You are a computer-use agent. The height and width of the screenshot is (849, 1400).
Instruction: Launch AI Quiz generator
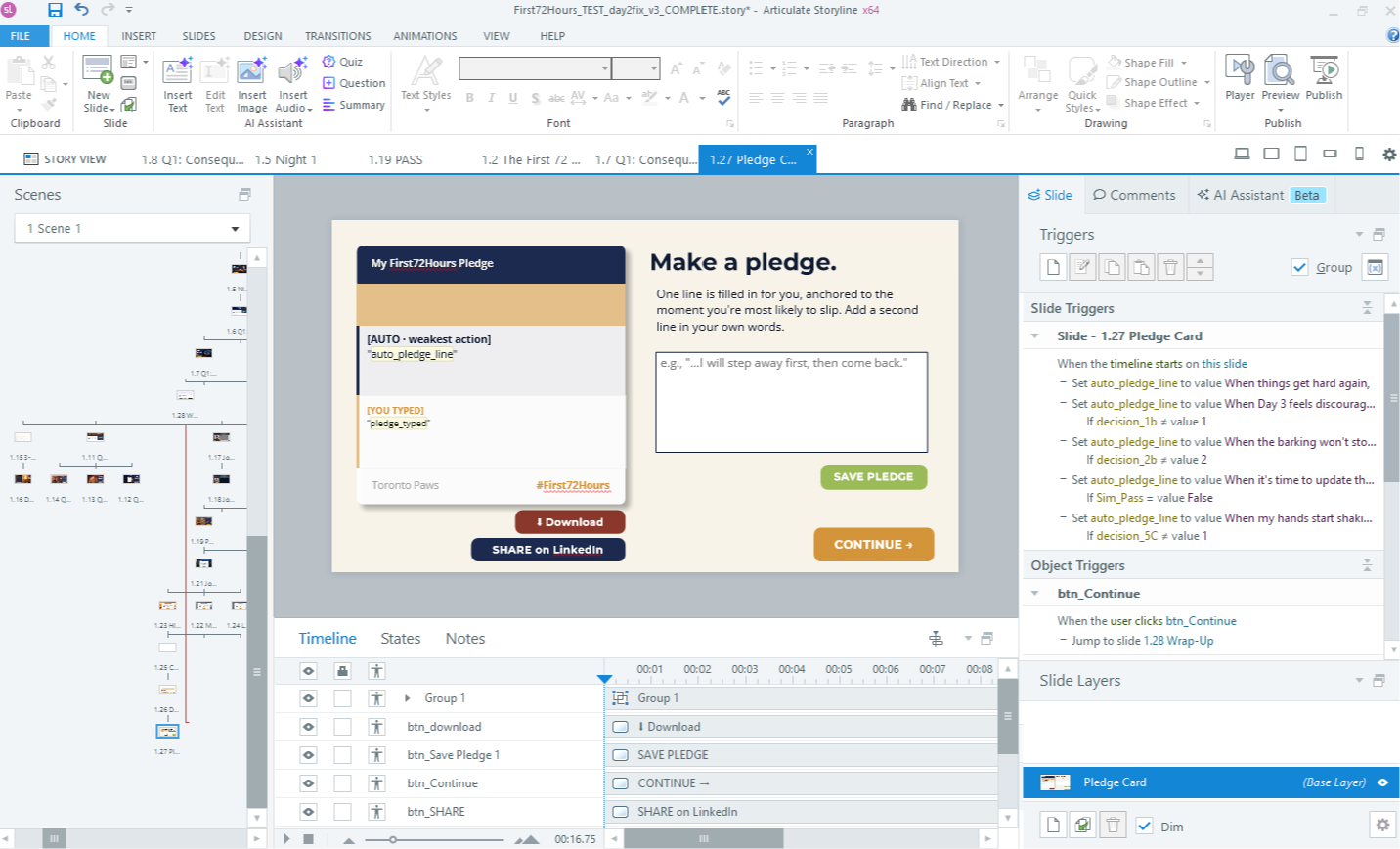coord(342,62)
